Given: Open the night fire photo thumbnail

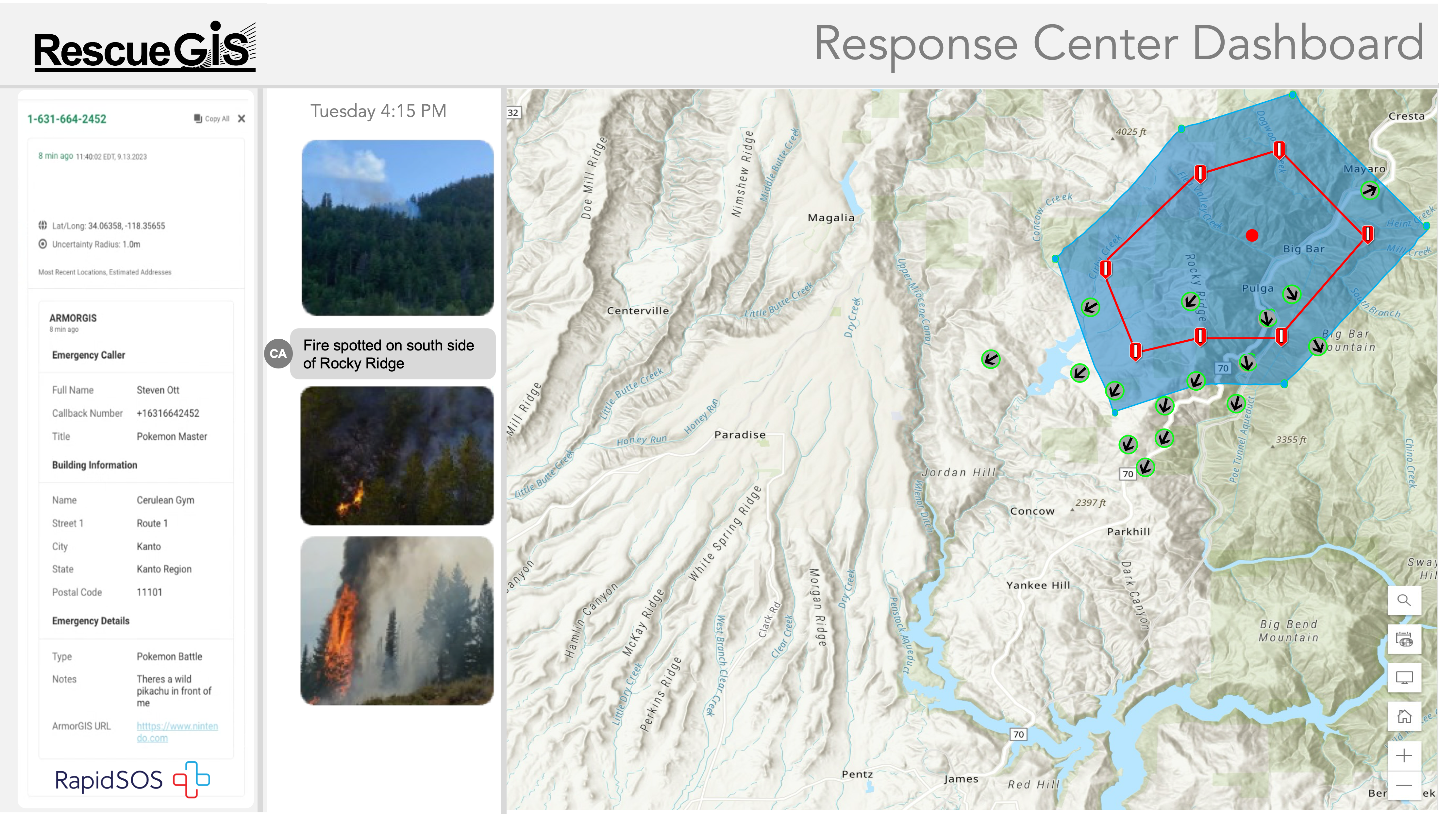Looking at the screenshot, I should 397,455.
